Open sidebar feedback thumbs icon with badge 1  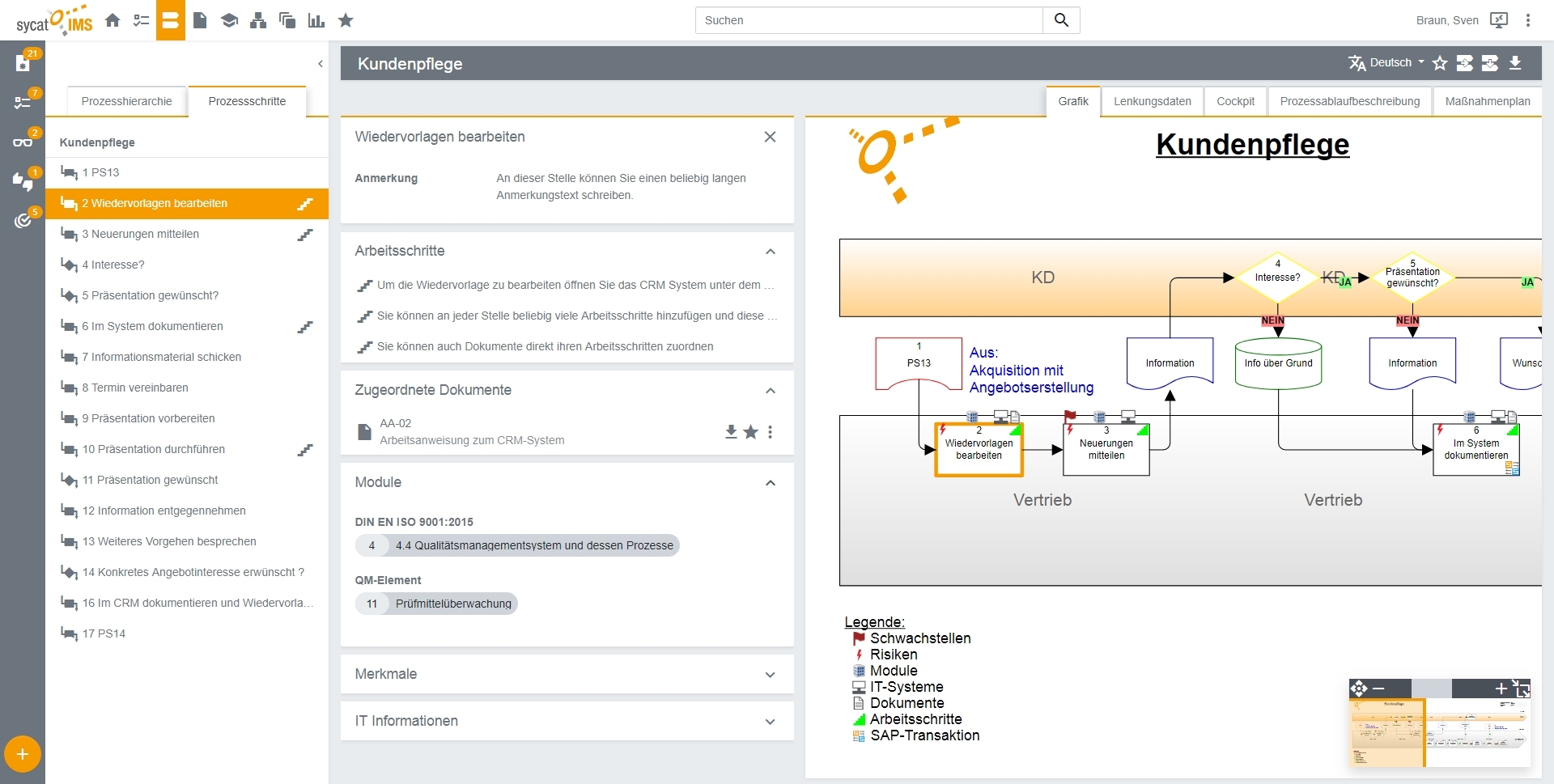click(x=23, y=181)
